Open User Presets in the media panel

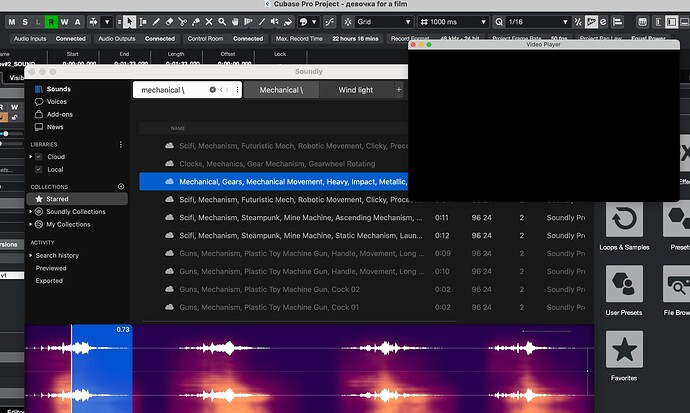(x=624, y=284)
